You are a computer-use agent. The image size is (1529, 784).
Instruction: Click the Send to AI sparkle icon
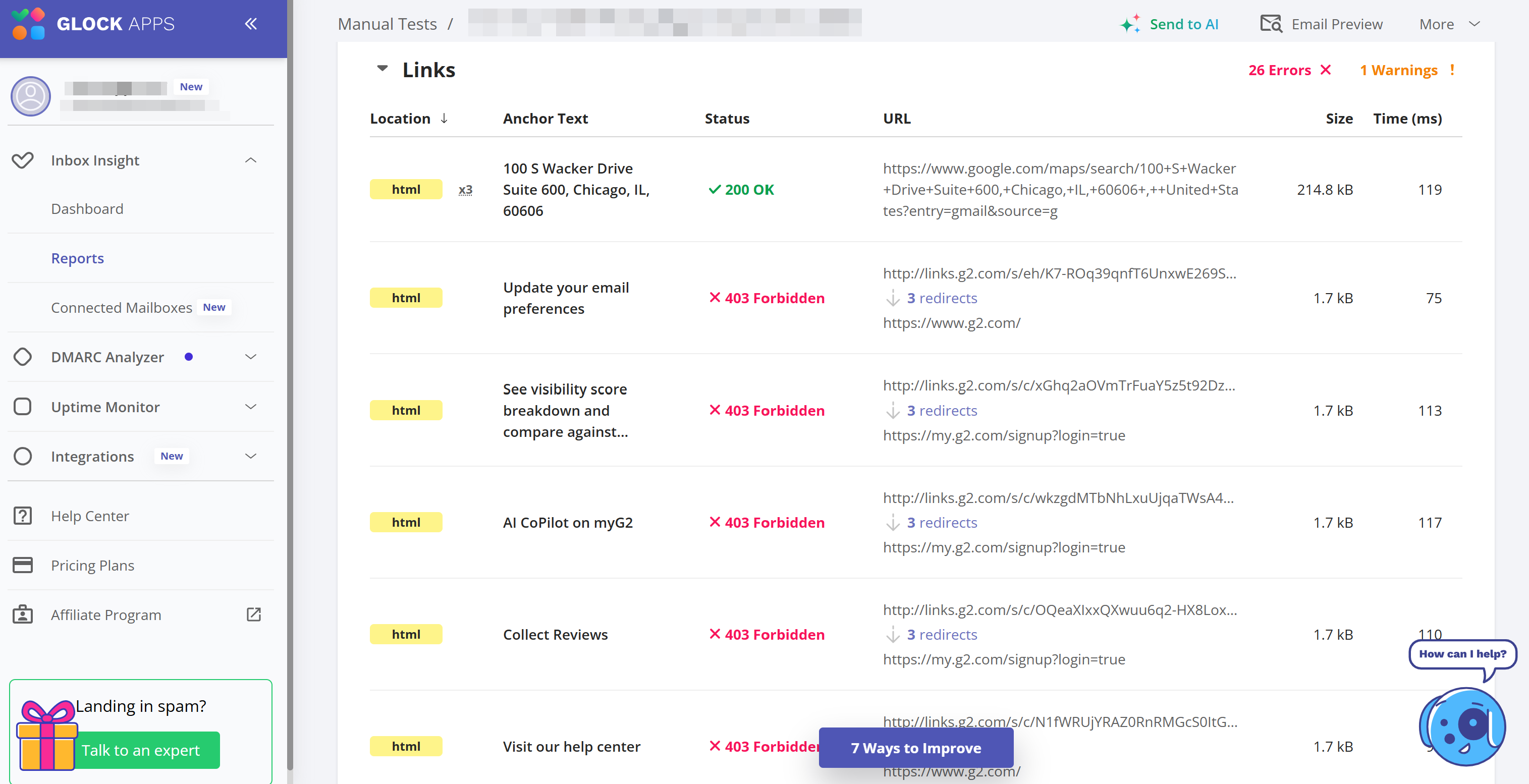click(1130, 24)
